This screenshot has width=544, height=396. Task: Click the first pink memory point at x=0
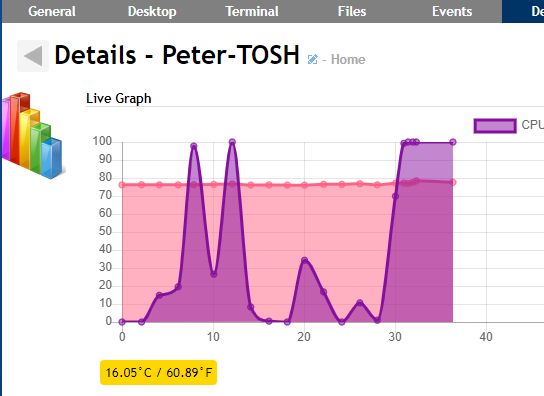tap(122, 185)
